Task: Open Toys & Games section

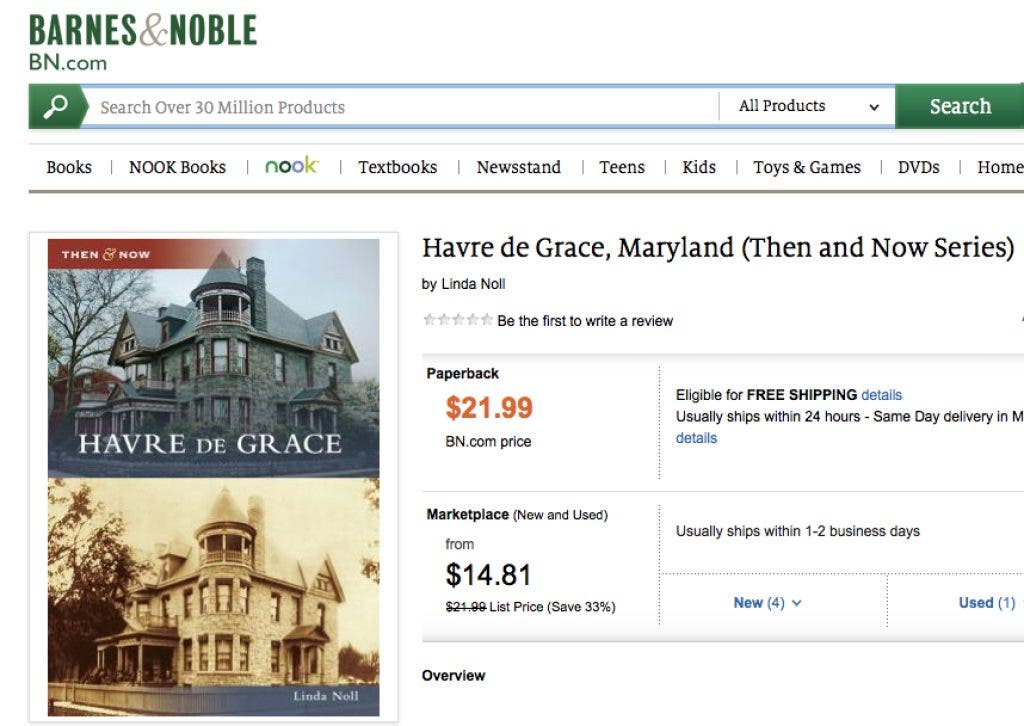Action: (806, 167)
